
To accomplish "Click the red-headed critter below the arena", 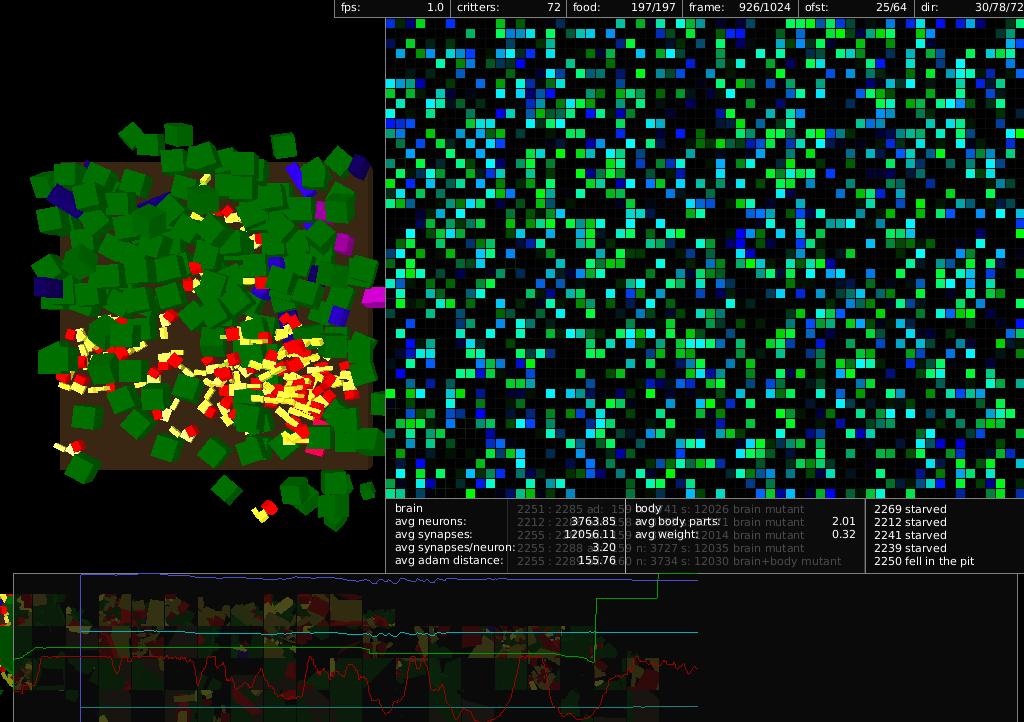I will pos(266,510).
